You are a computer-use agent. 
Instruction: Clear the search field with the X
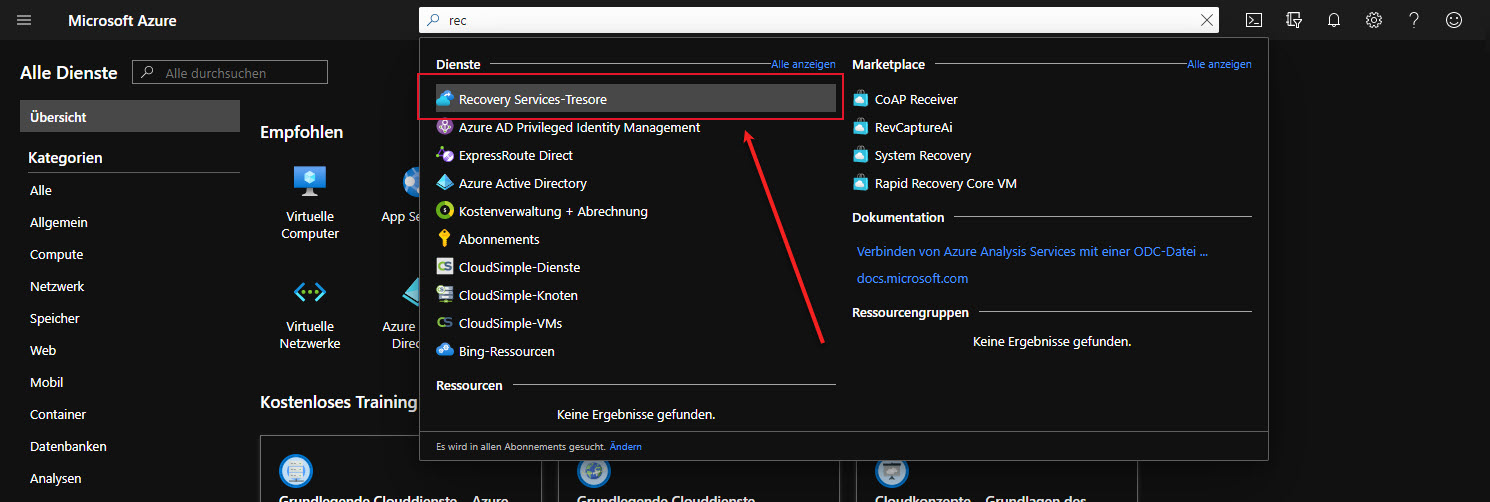[1207, 20]
